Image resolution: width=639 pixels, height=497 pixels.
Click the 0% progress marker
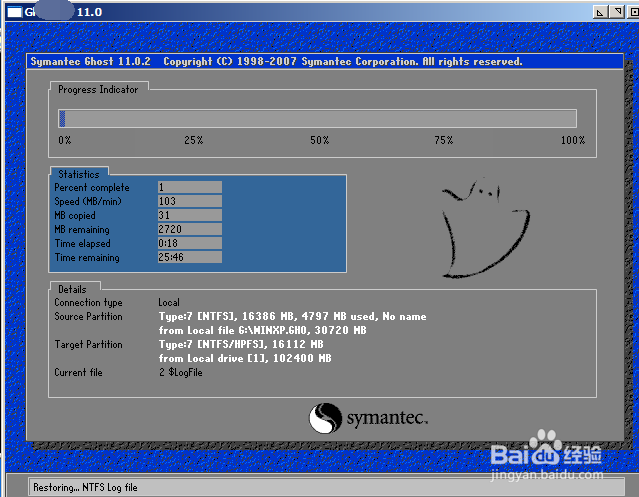coord(65,140)
